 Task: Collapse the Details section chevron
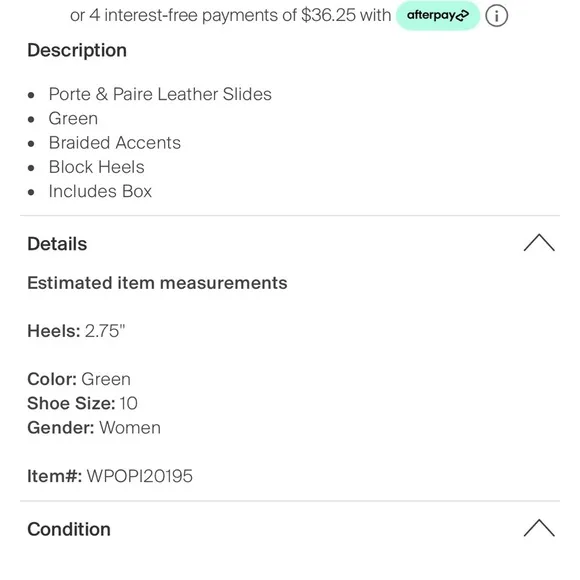[x=539, y=243]
